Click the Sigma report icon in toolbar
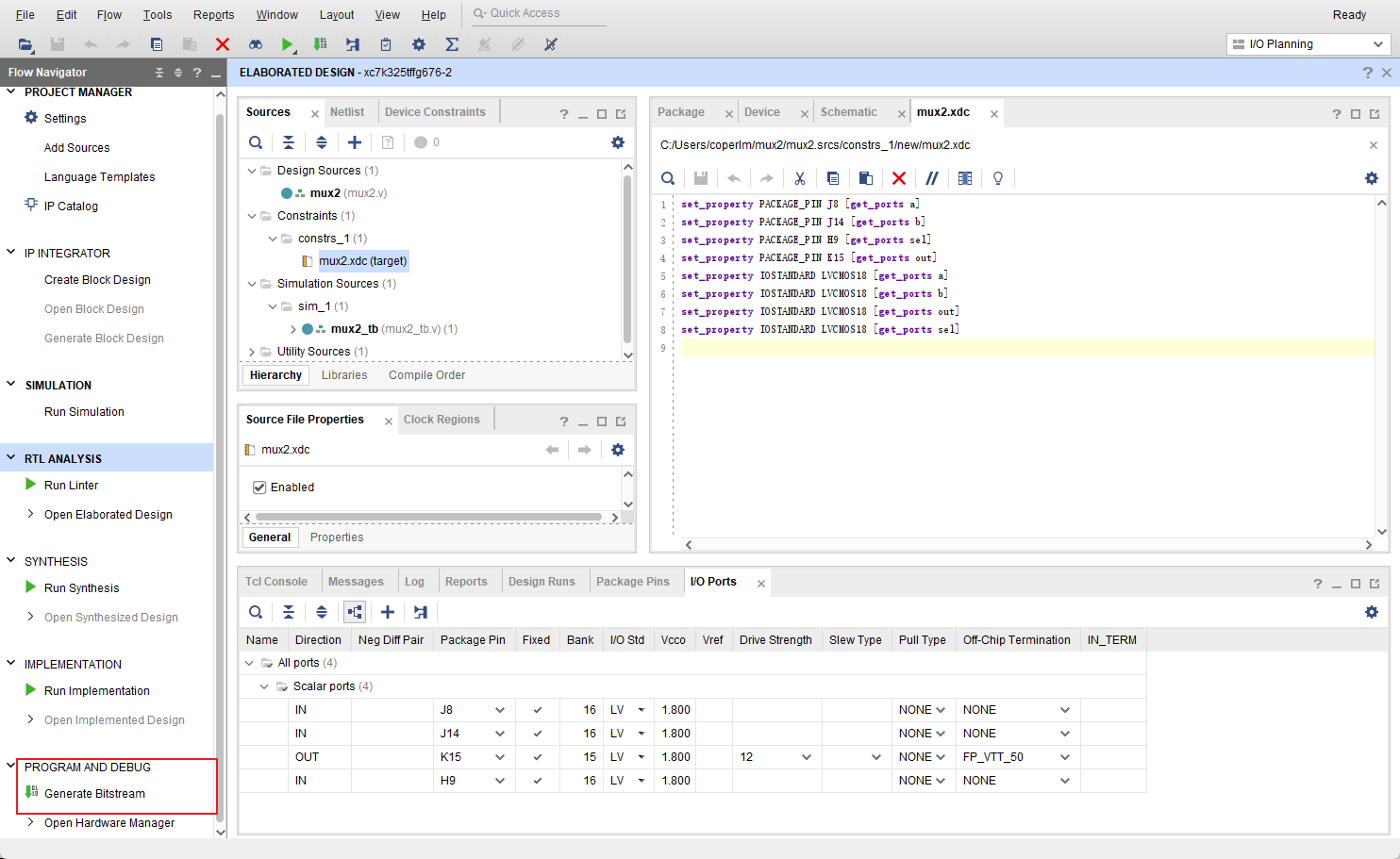Viewport: 1400px width, 859px height. [452, 44]
